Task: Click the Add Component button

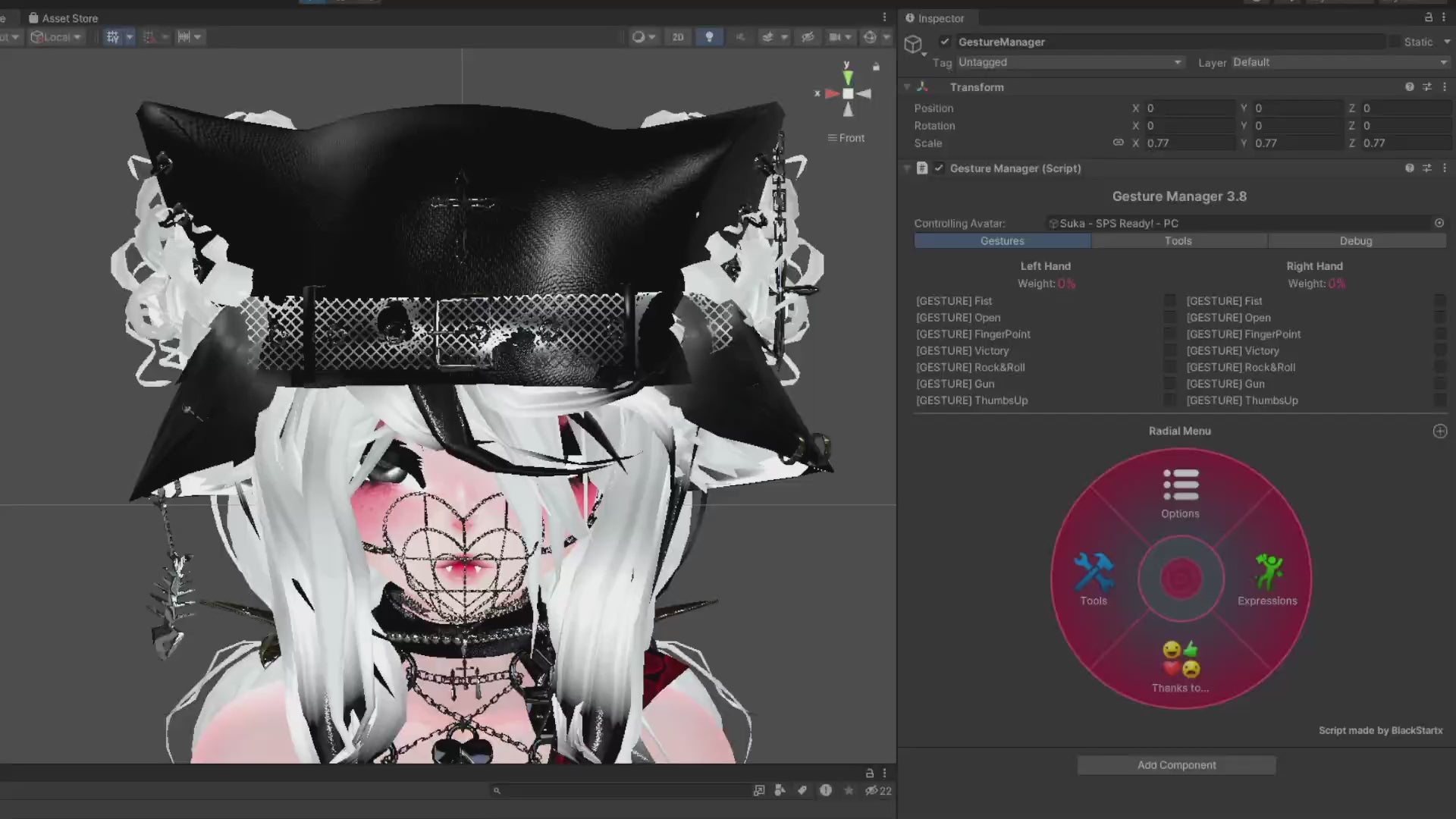Action: (1176, 765)
